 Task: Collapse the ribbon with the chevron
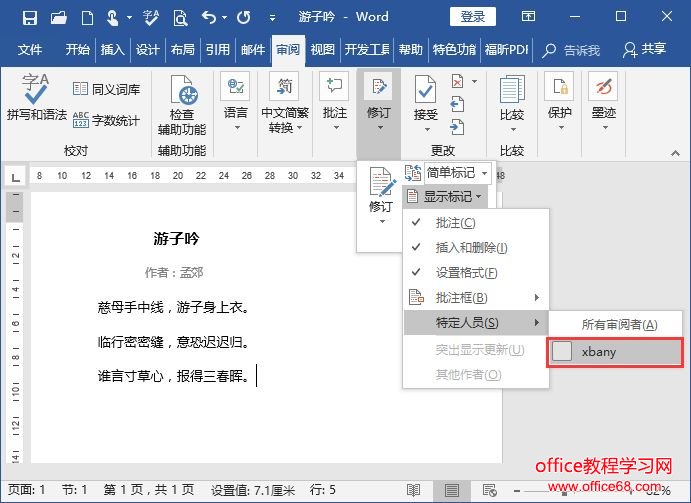[675, 153]
